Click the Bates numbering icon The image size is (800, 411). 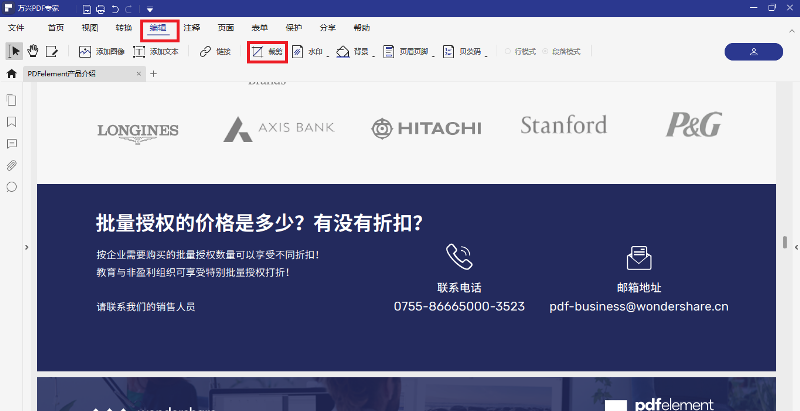pyautogui.click(x=448, y=52)
